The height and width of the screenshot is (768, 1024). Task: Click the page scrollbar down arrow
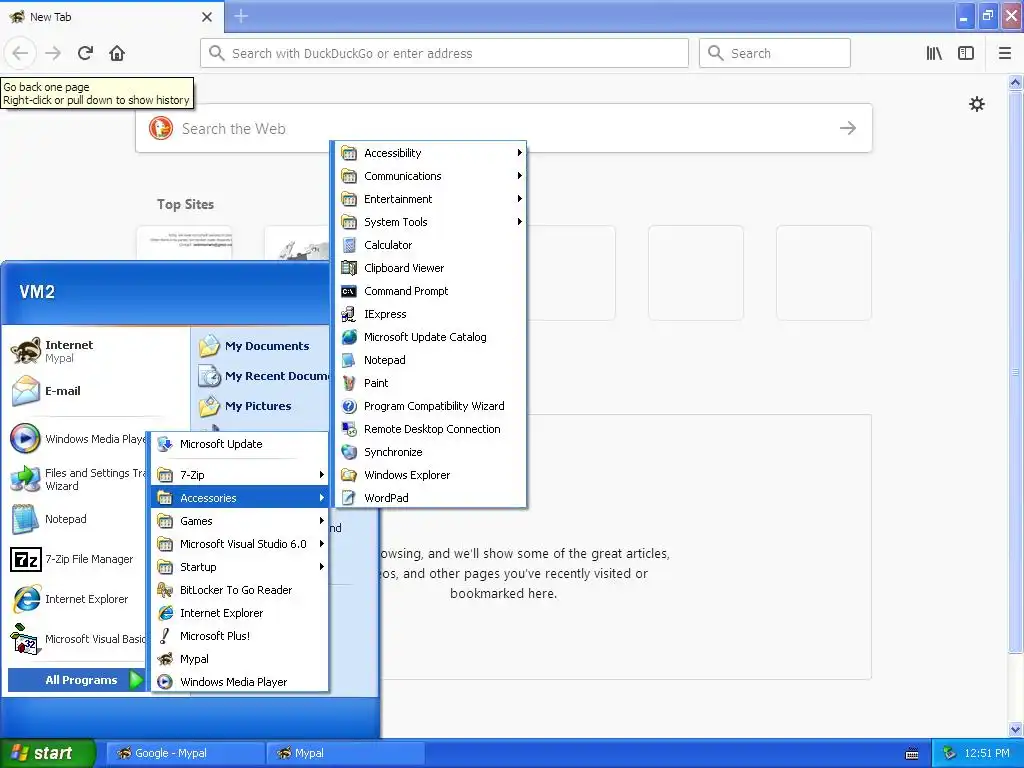(1015, 729)
